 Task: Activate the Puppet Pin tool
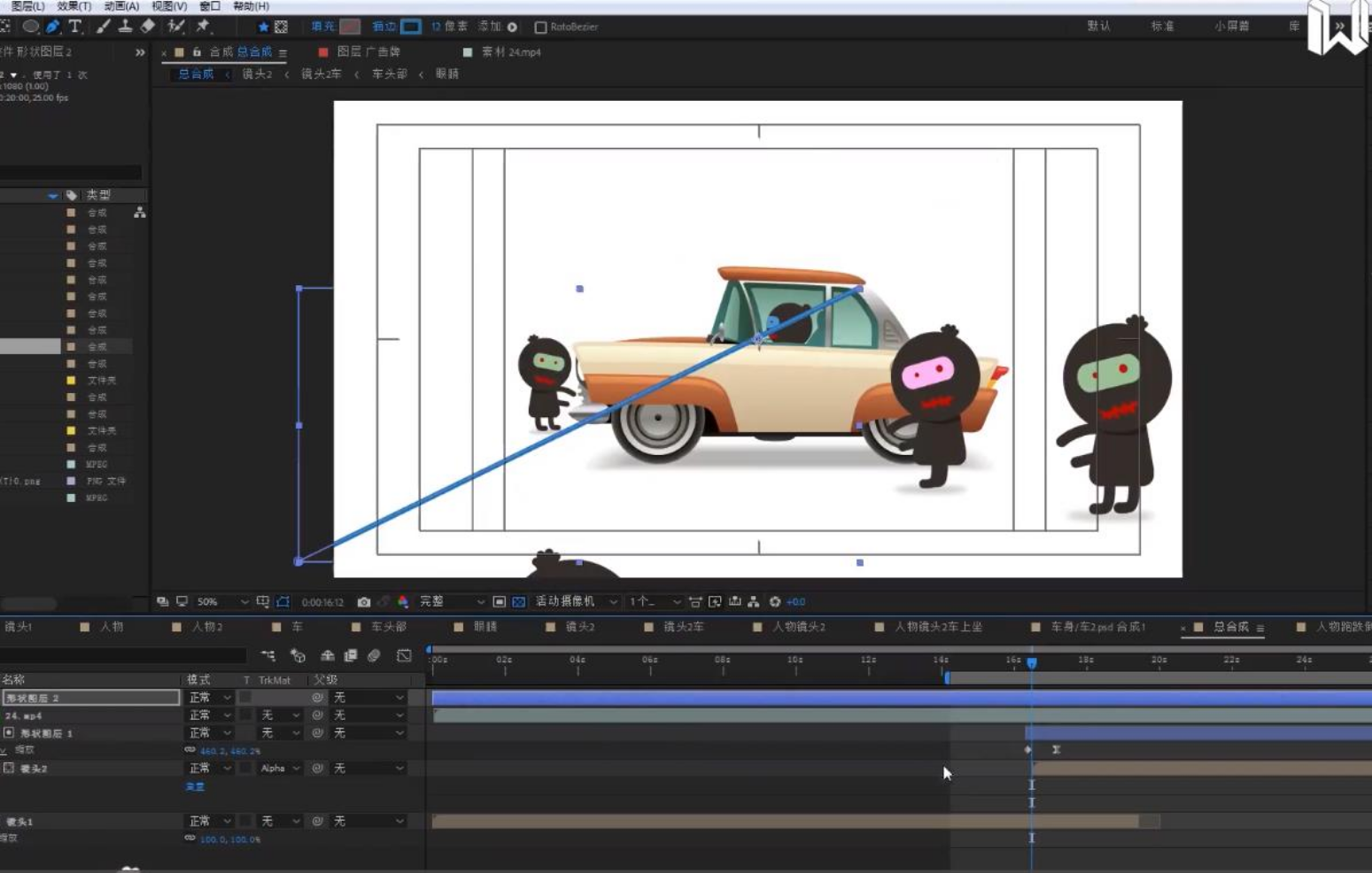pyautogui.click(x=203, y=27)
